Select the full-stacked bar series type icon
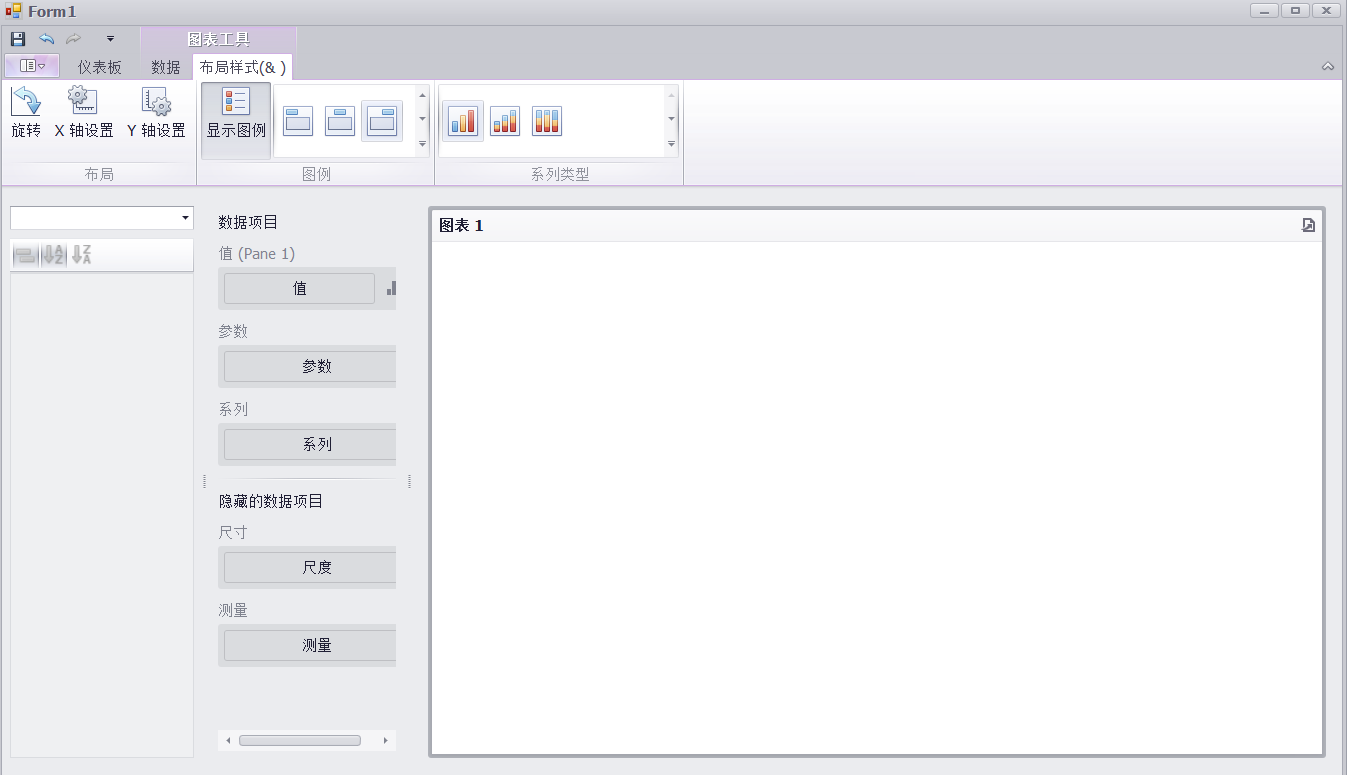The image size is (1347, 775). 547,121
